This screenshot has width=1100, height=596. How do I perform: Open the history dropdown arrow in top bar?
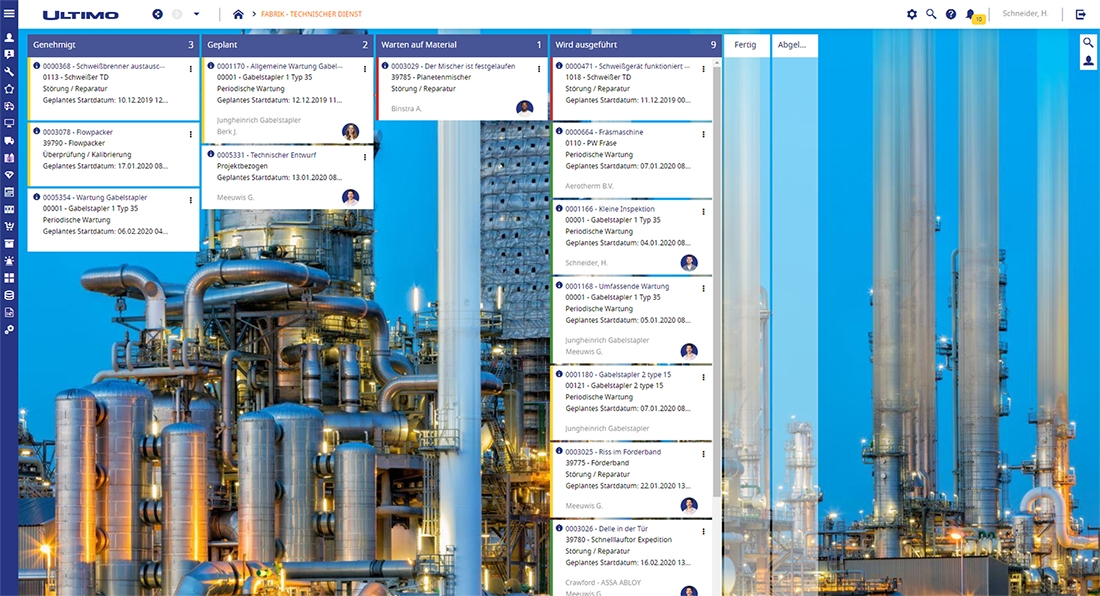pos(196,14)
